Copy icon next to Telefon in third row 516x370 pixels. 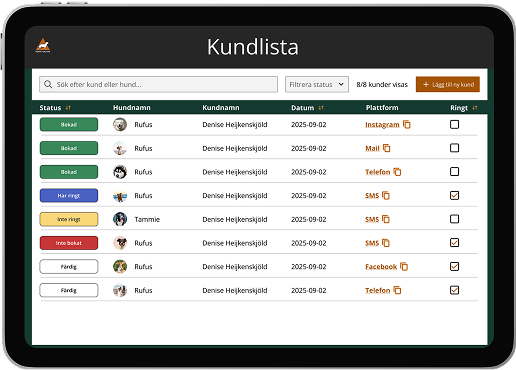click(397, 172)
